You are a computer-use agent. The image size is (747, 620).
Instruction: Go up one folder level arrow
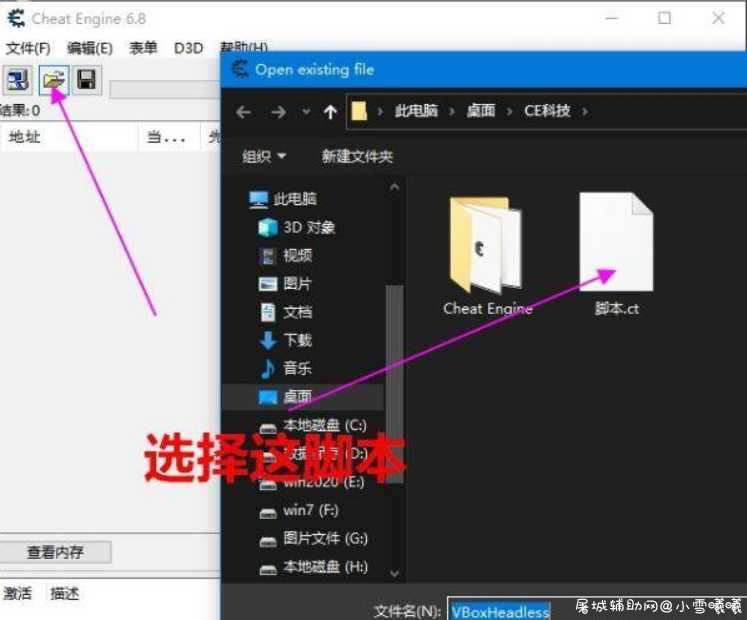(x=330, y=112)
